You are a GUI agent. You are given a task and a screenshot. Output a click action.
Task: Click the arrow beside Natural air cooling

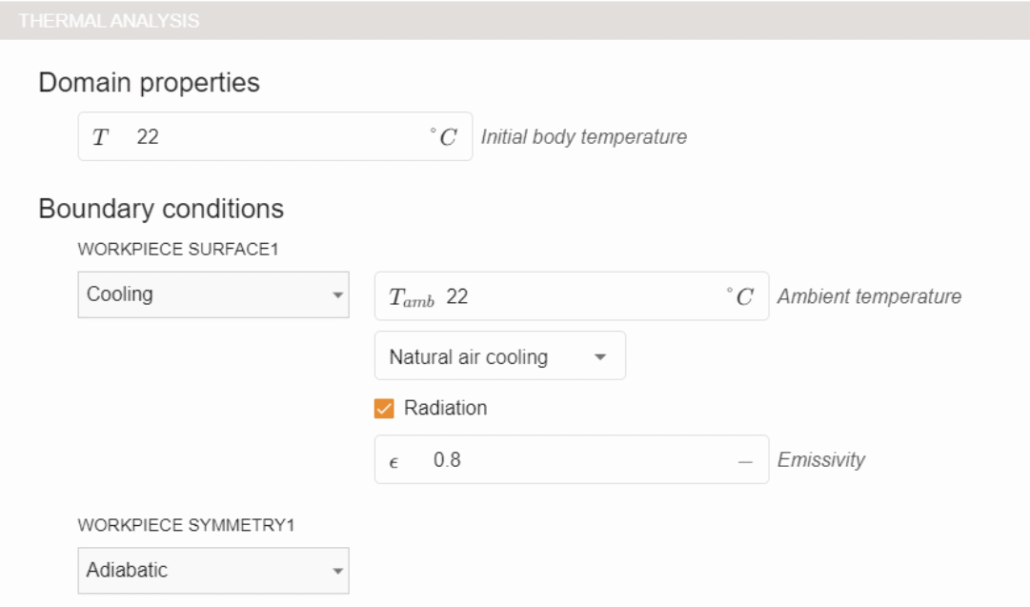(x=600, y=357)
